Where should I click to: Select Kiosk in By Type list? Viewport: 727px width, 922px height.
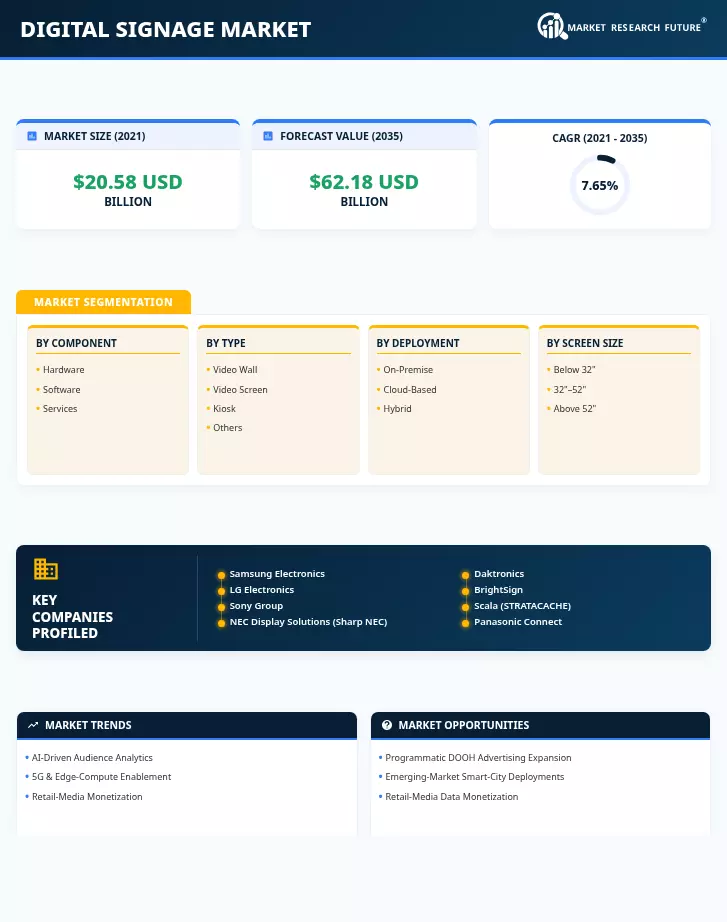(x=224, y=409)
